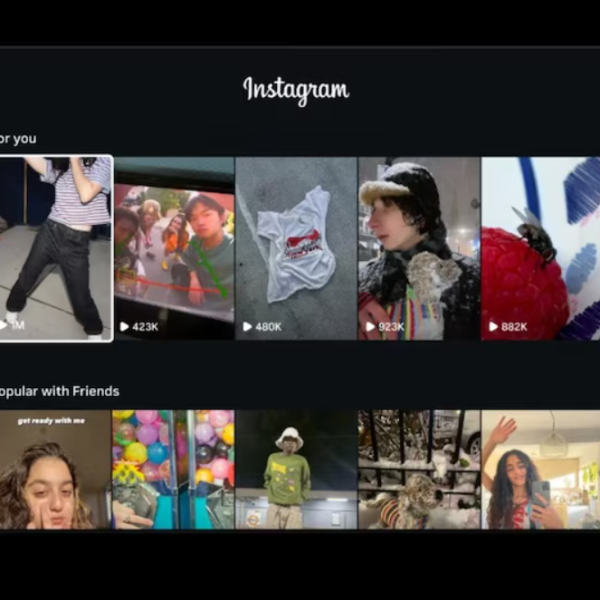
Task: Select the 'For you' section heading
Action: tap(18, 138)
